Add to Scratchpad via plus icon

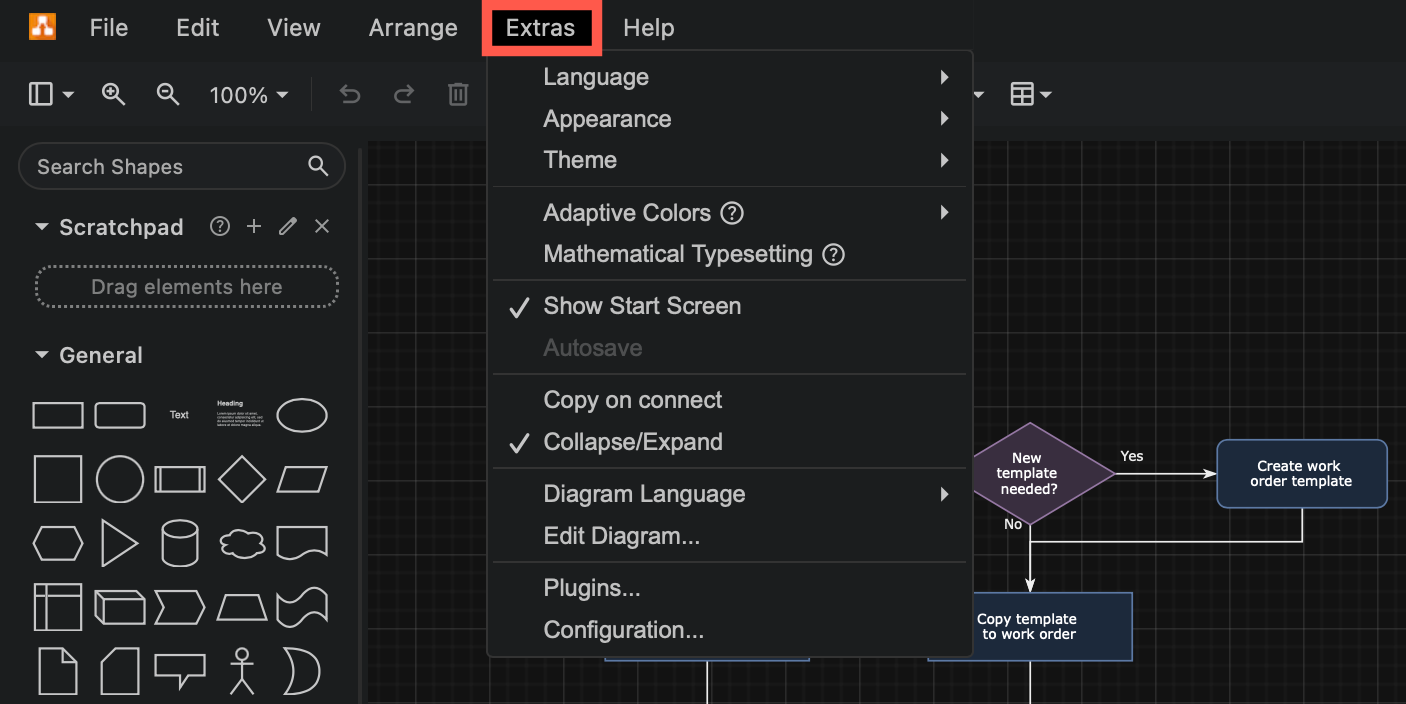point(253,226)
